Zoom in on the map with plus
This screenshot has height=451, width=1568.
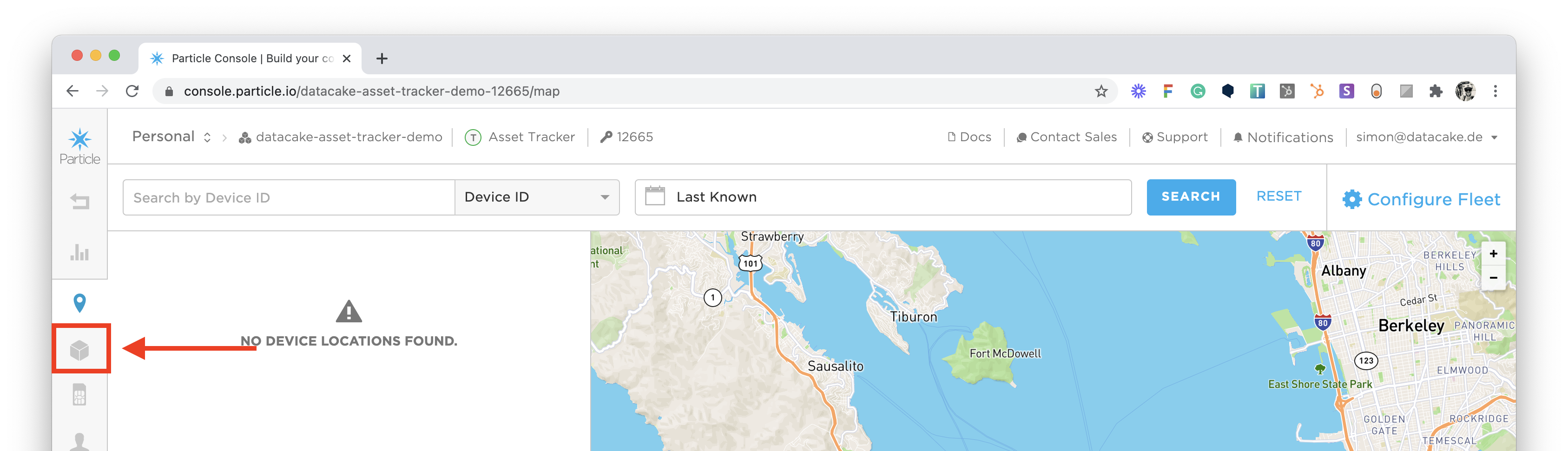click(1493, 254)
